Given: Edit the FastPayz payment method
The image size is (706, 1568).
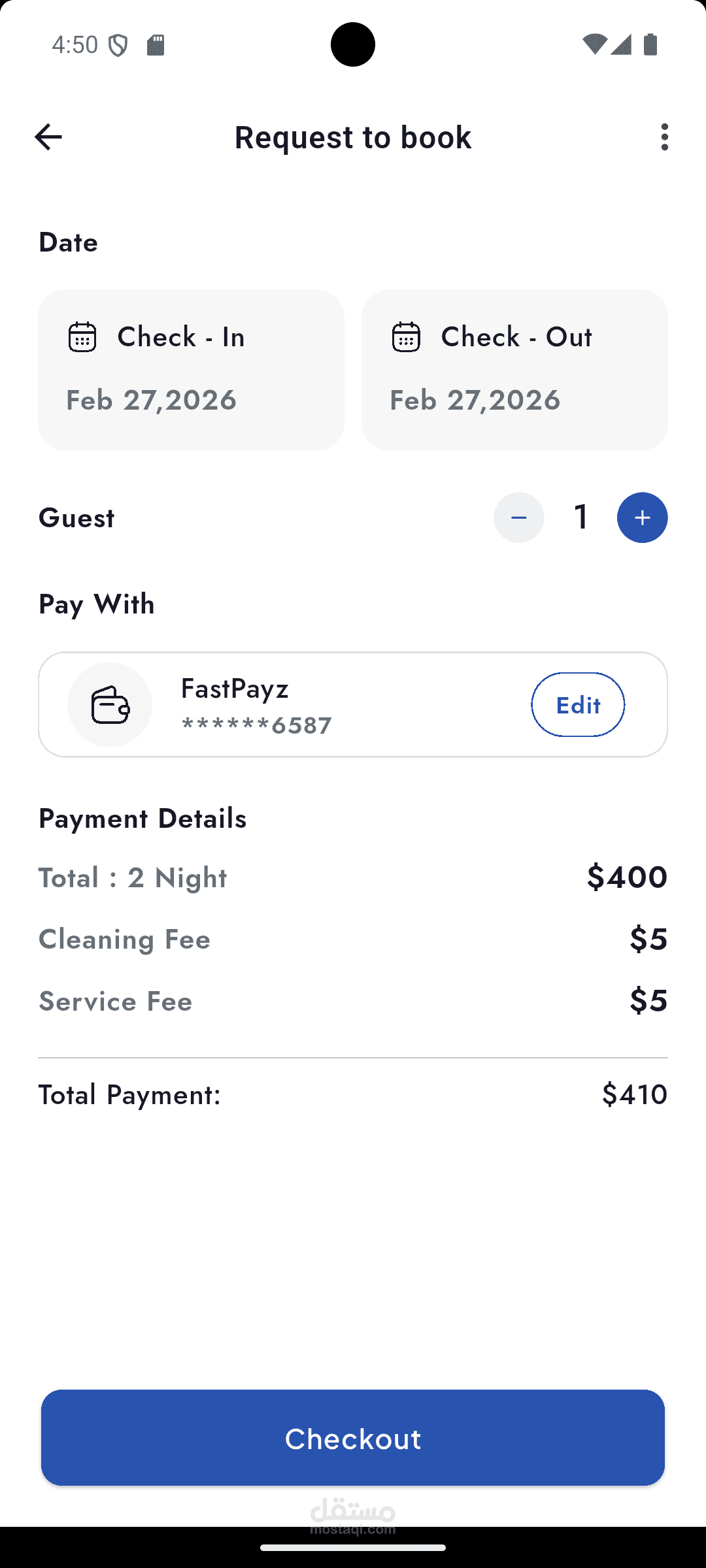Looking at the screenshot, I should pyautogui.click(x=577, y=704).
